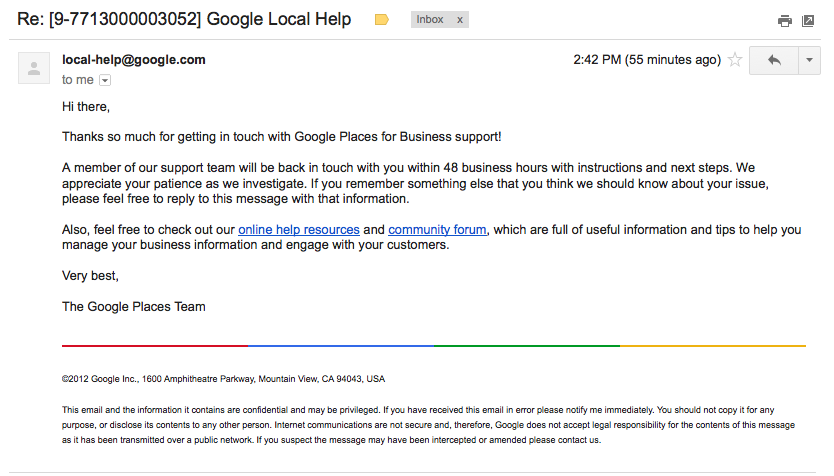Click "The Google Places Team" signature
The image size is (834, 476).
click(133, 307)
